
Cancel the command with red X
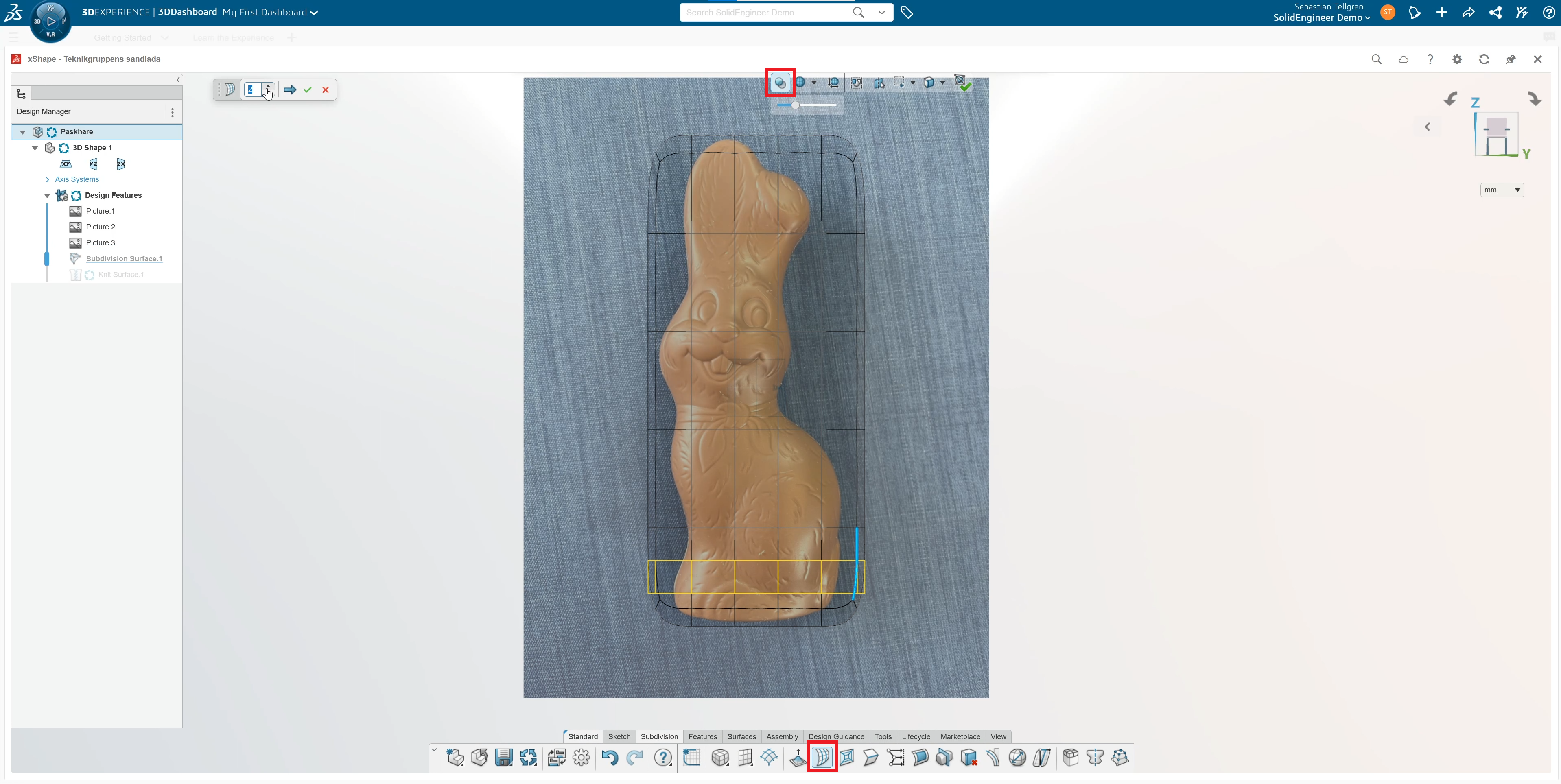click(326, 90)
